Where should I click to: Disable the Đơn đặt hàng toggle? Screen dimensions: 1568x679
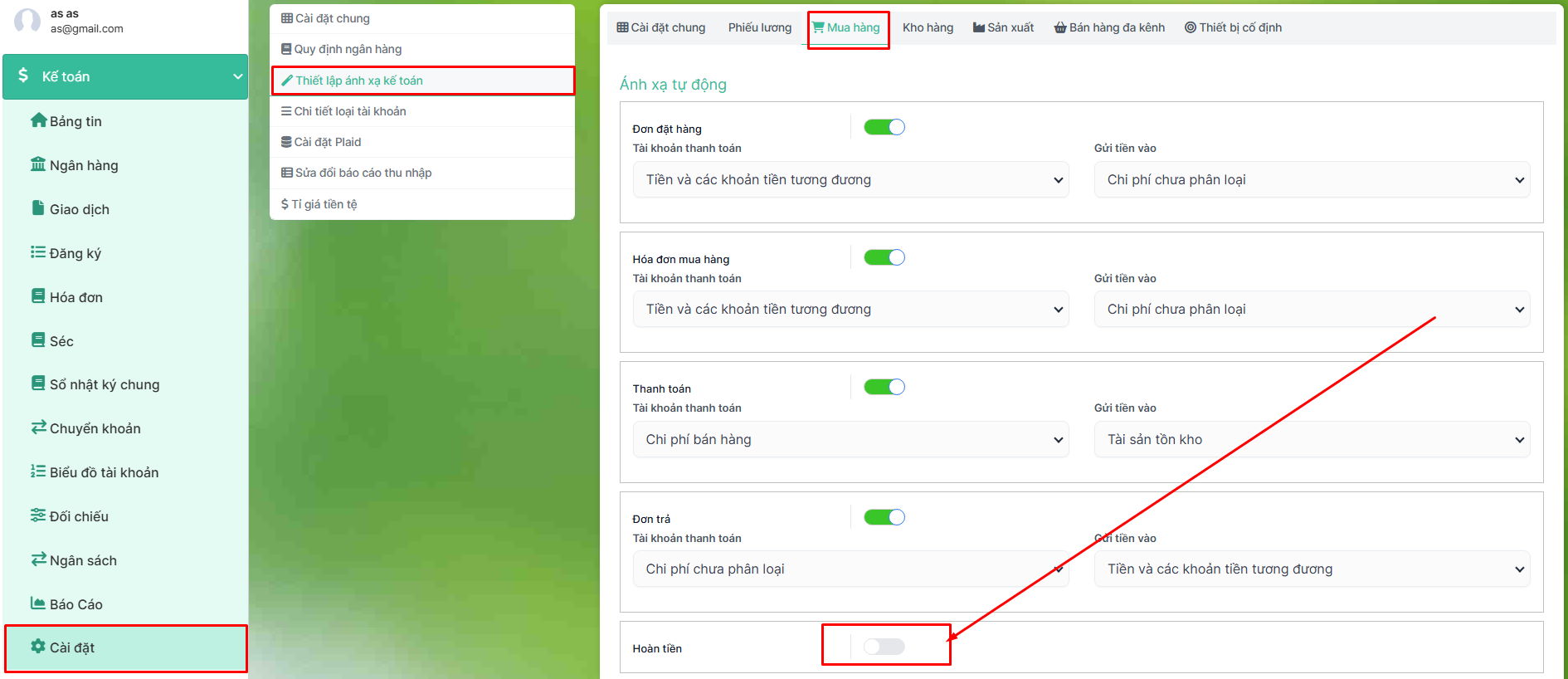(x=884, y=127)
